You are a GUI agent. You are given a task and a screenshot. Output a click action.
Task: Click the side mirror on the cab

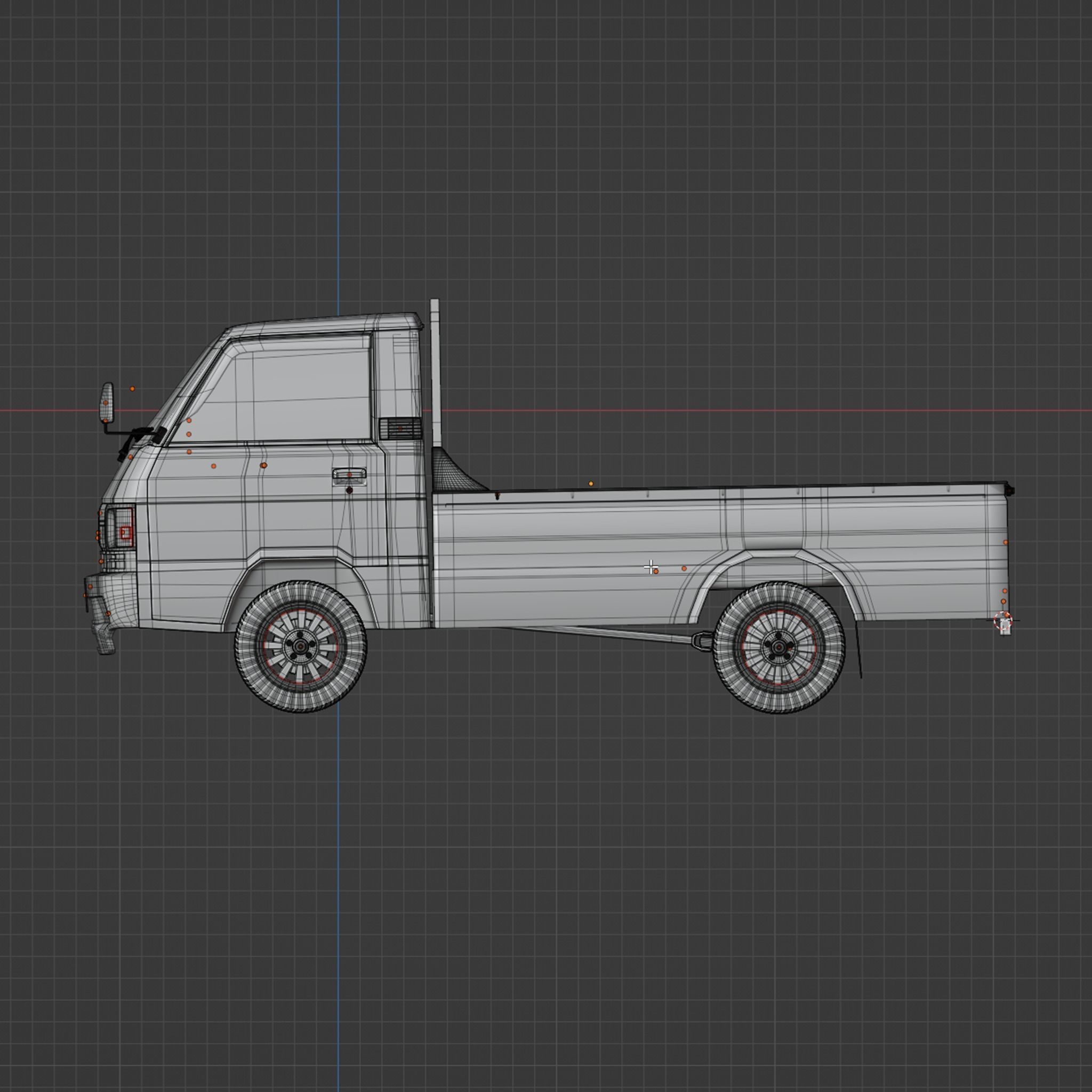tap(106, 402)
